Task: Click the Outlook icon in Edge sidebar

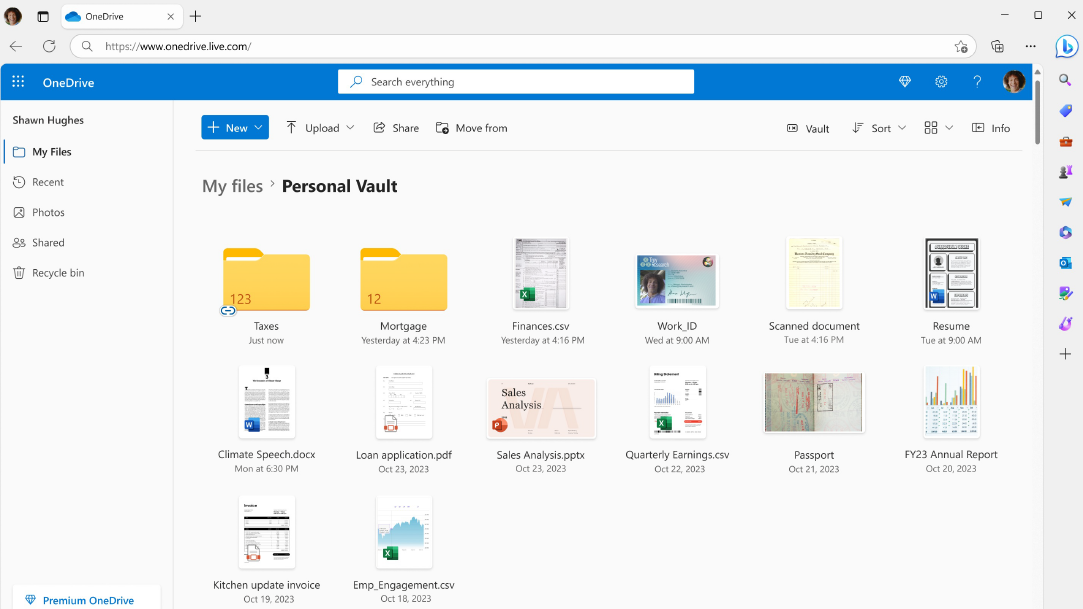Action: pyautogui.click(x=1066, y=263)
